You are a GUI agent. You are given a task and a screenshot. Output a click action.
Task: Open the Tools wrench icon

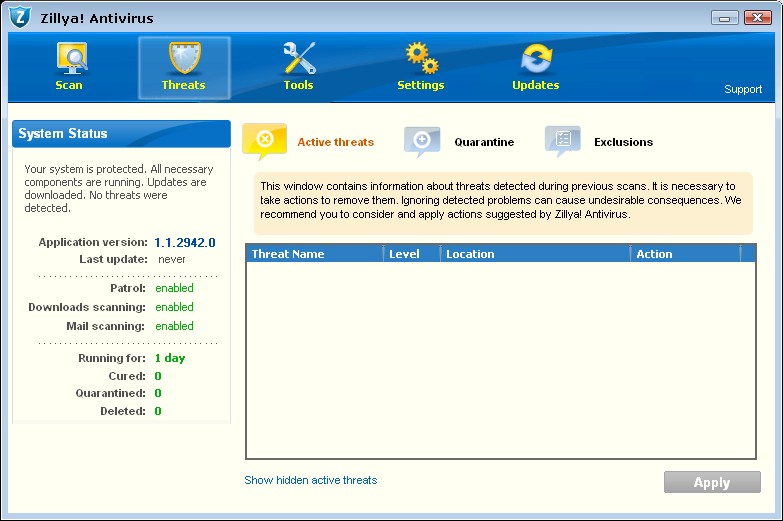[299, 58]
